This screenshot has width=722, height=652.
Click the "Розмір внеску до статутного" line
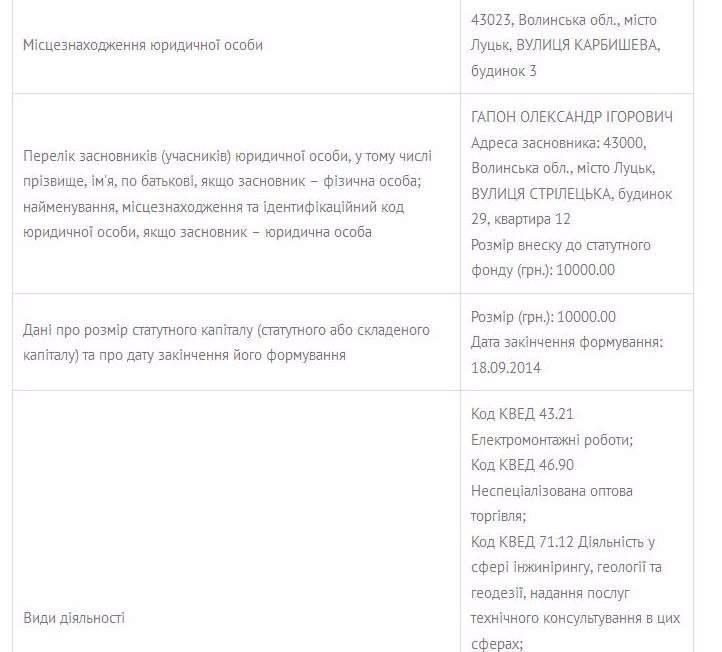click(560, 245)
